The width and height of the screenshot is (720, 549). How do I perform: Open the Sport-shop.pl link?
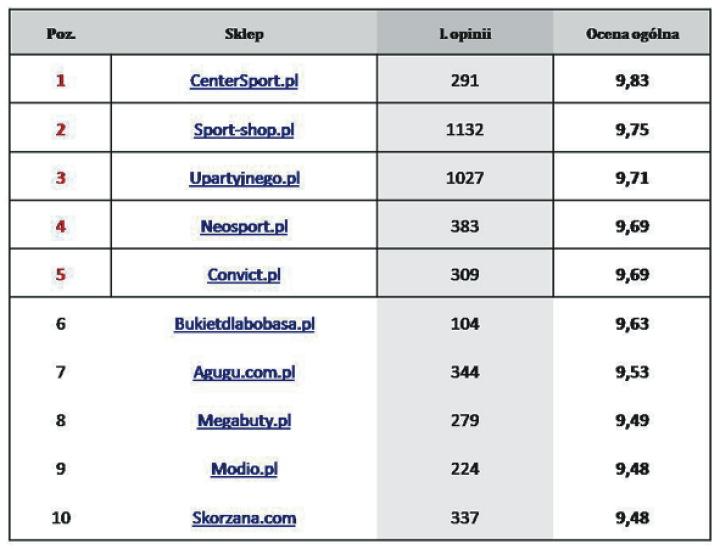point(244,130)
